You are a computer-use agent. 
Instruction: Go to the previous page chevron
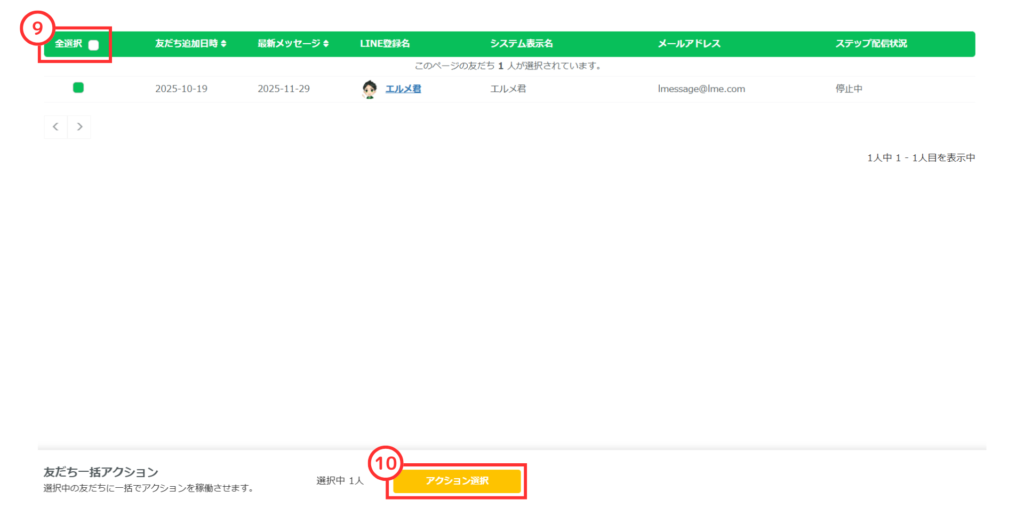coord(56,127)
